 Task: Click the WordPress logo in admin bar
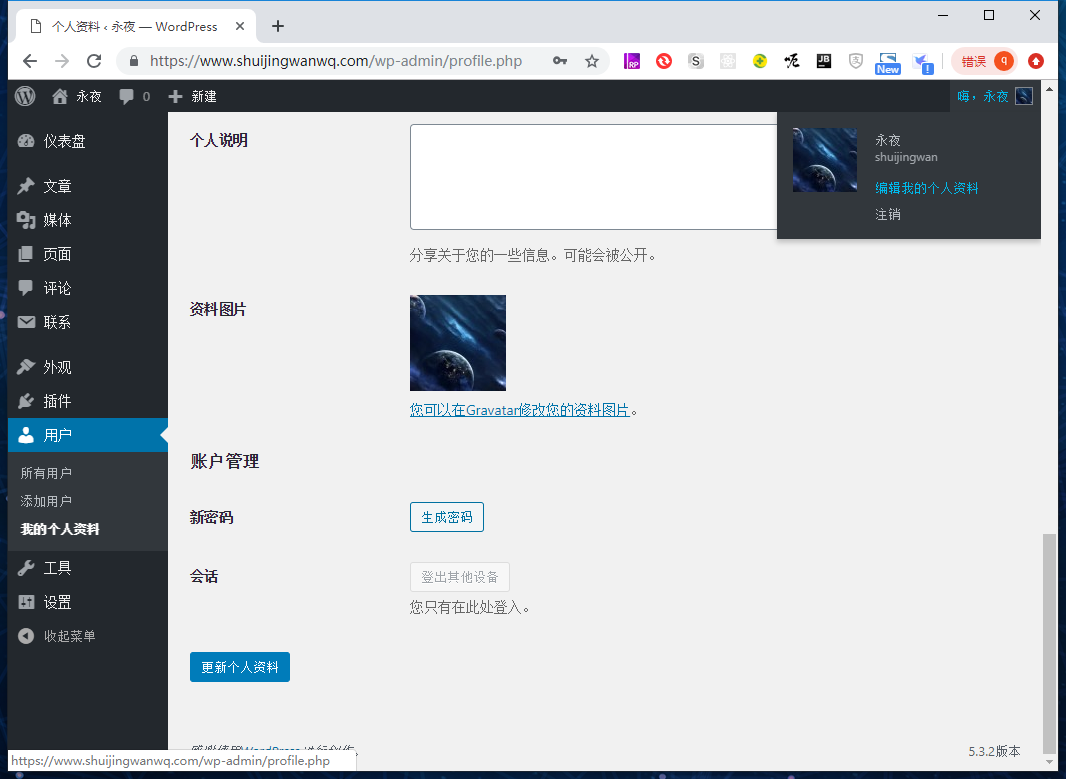point(25,96)
